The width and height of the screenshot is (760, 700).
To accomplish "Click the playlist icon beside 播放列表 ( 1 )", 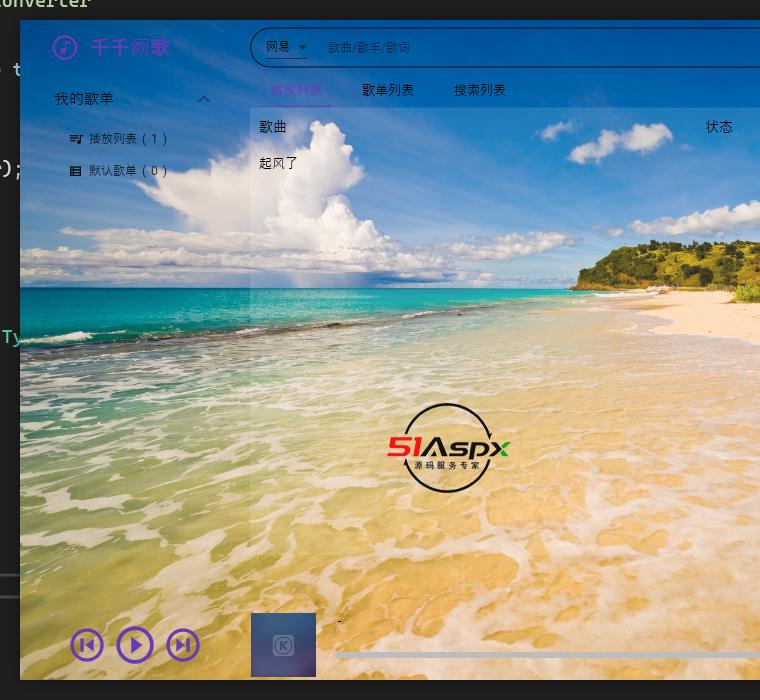I will point(76,140).
